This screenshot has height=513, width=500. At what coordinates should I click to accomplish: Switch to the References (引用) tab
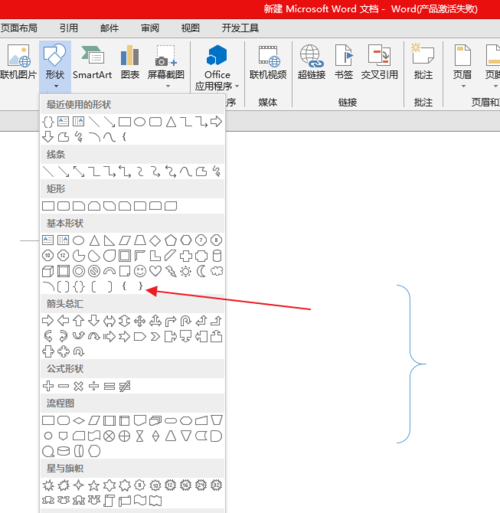[69, 28]
